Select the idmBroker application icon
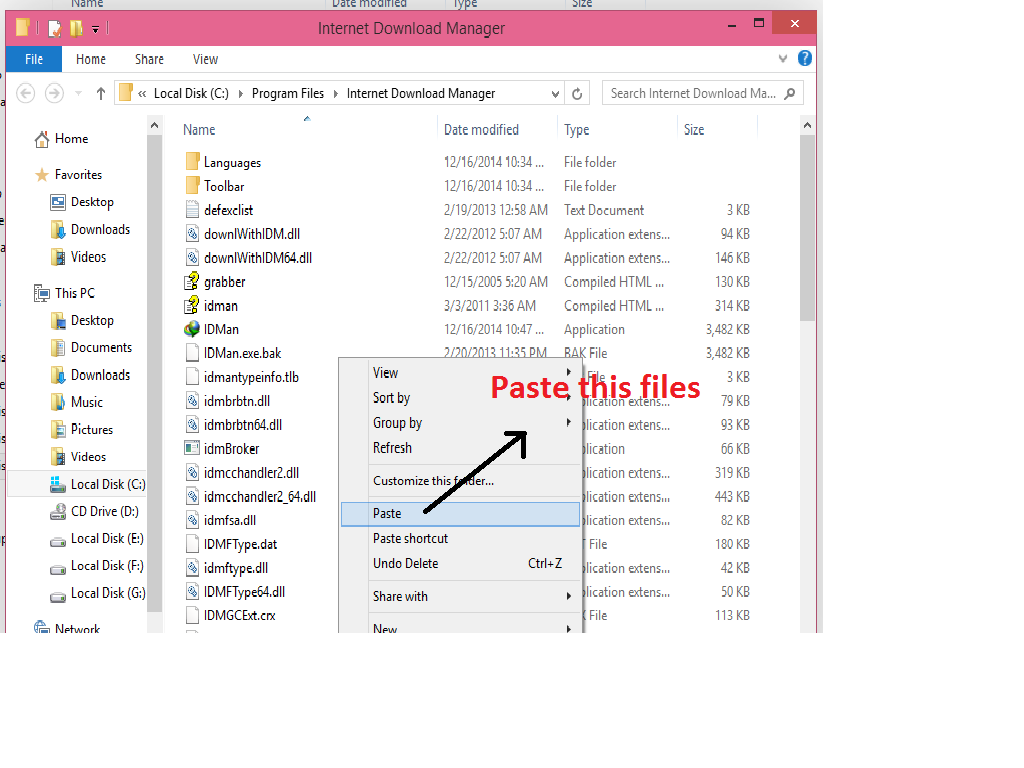1024x768 pixels. coord(191,448)
